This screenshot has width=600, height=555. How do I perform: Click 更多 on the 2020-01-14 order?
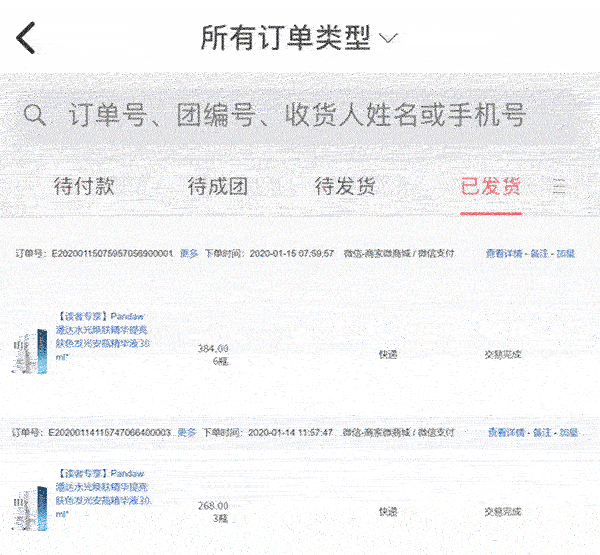pos(187,432)
